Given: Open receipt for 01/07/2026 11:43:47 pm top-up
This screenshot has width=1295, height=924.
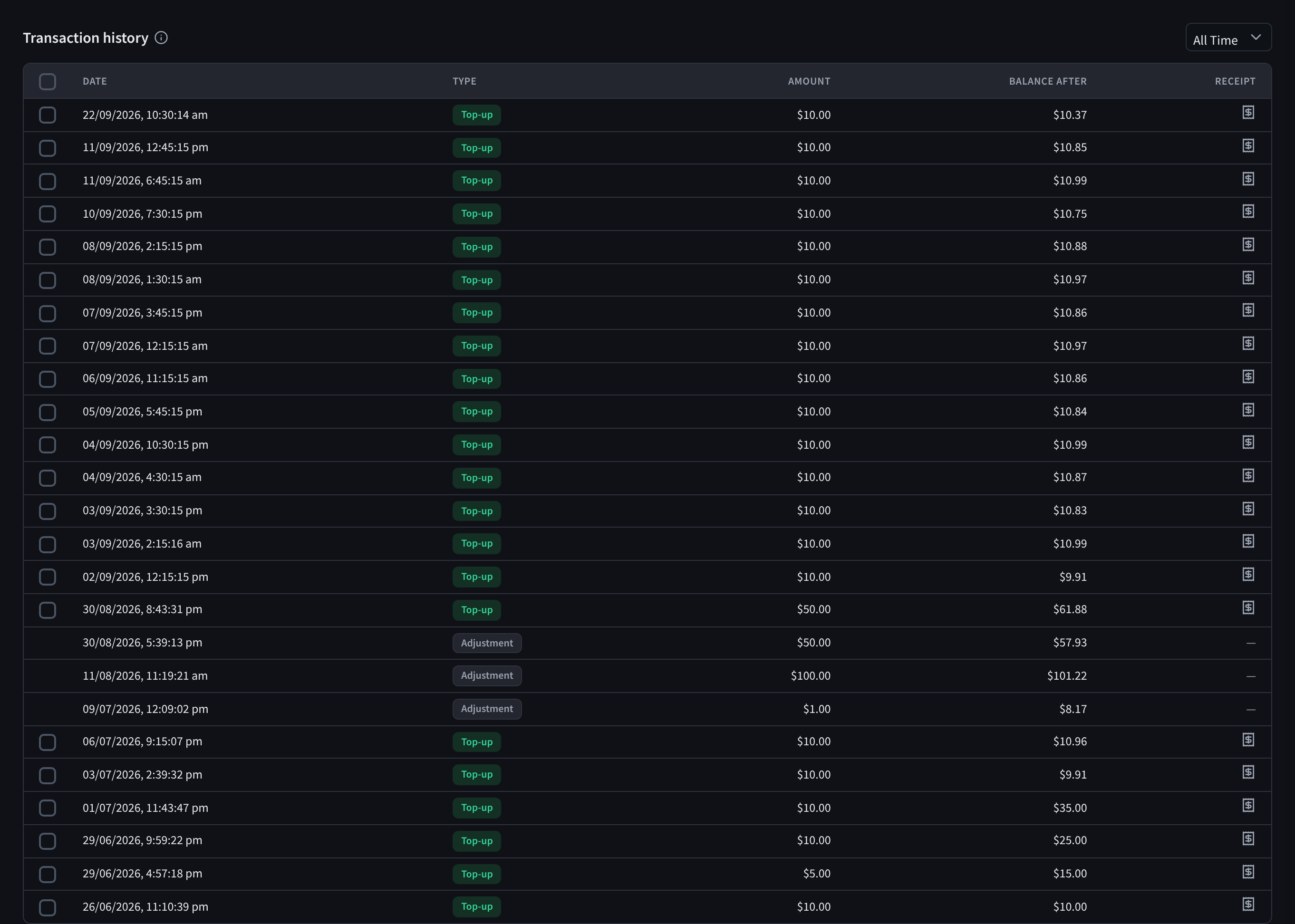Looking at the screenshot, I should 1248,806.
